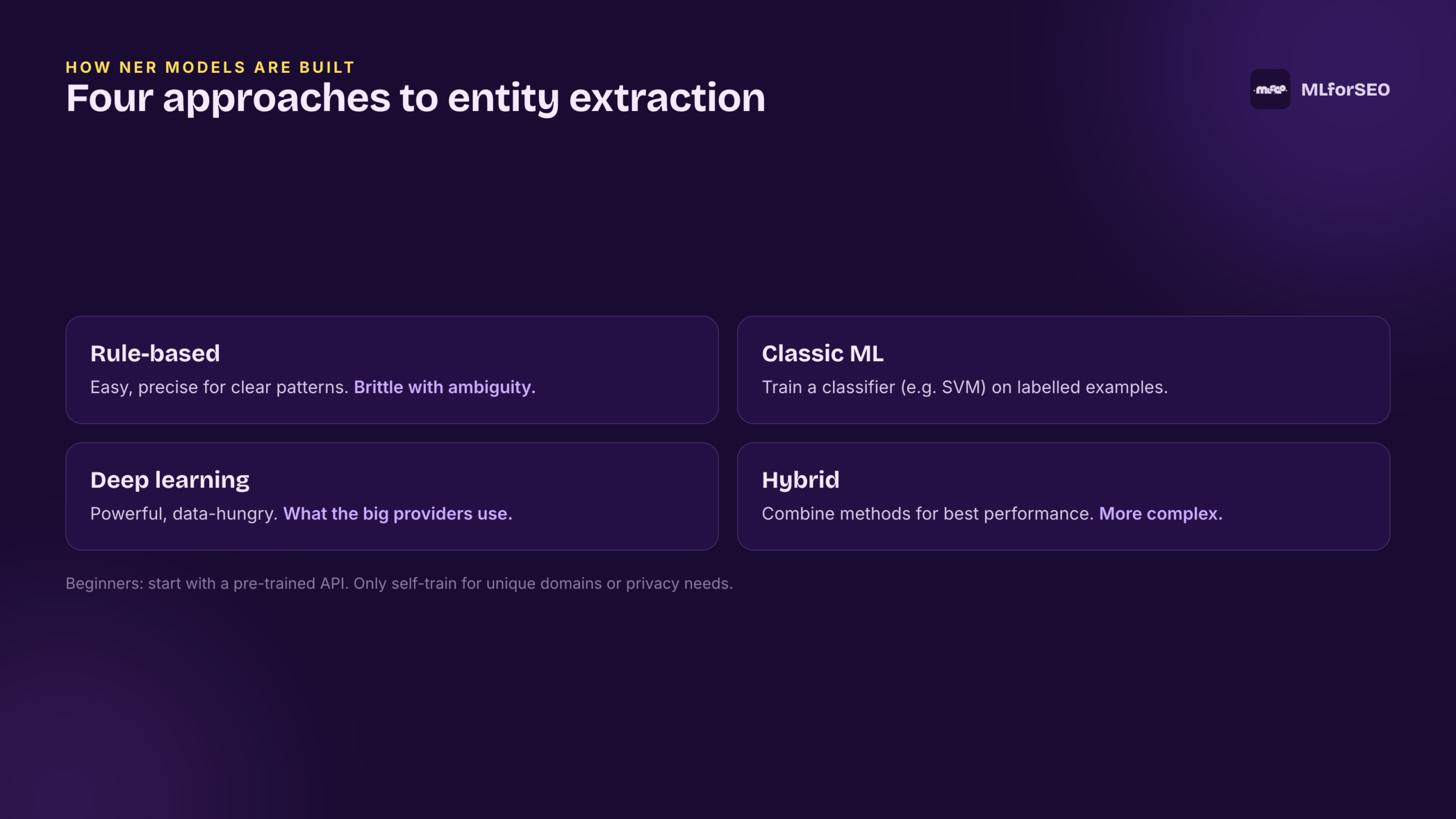The image size is (1456, 819).
Task: Click text Powerful, data-hungry
Action: 184,514
